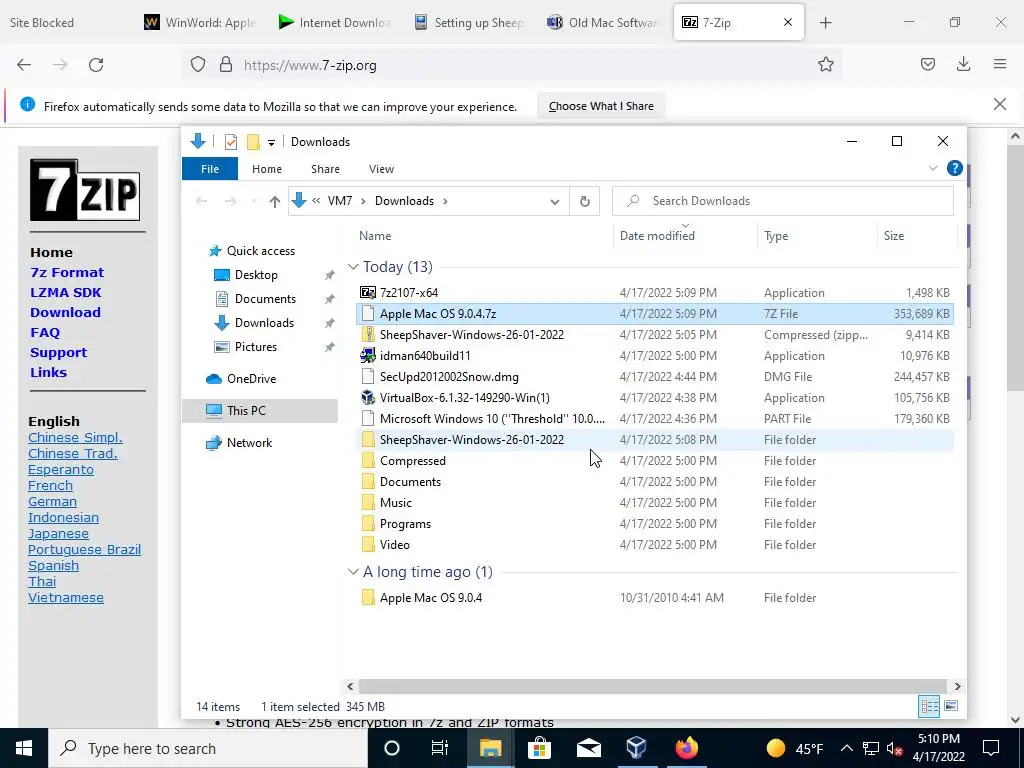Switch to large icons view in Explorer
1024x768 pixels.
(951, 706)
